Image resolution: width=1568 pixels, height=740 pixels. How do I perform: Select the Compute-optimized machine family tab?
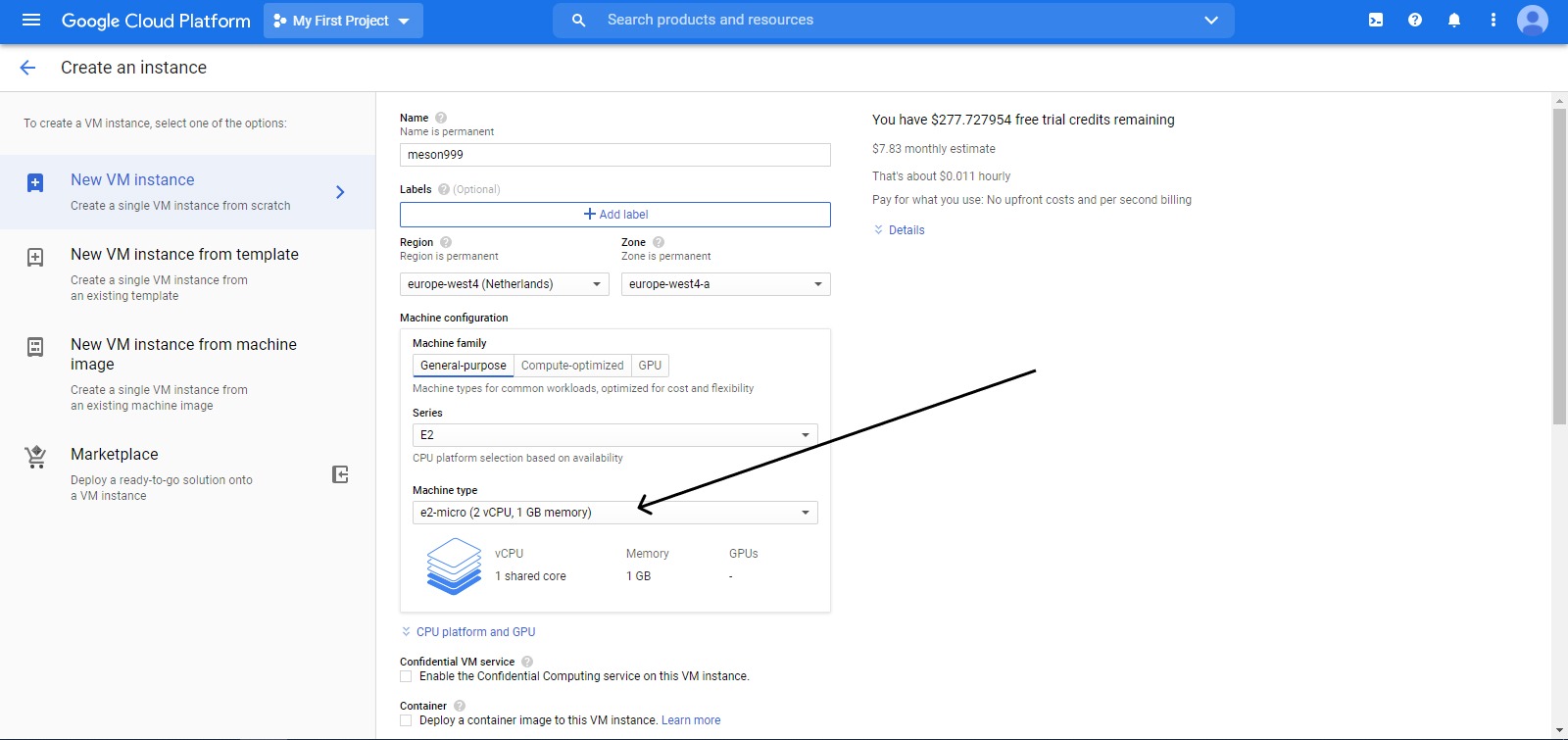click(572, 366)
